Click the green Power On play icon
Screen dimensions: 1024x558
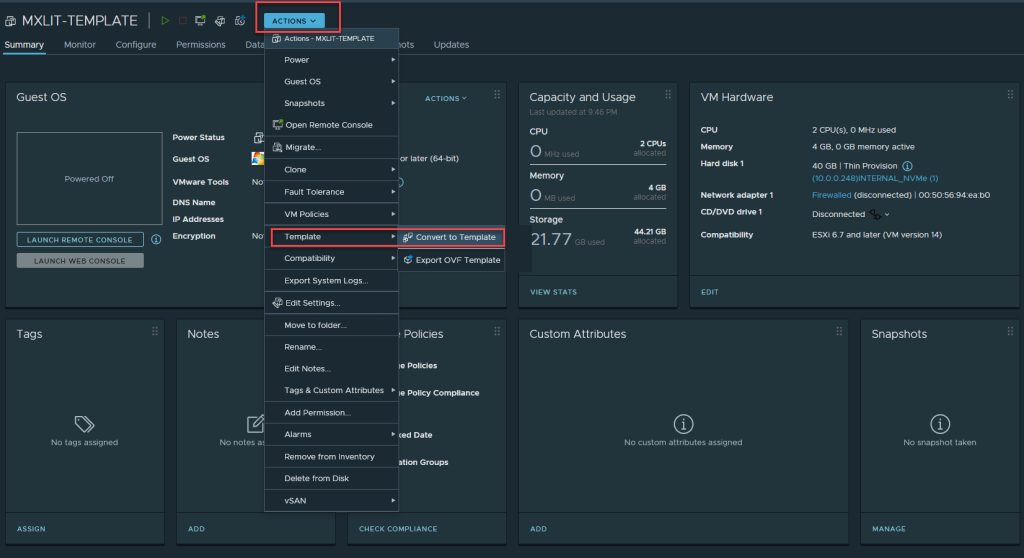click(x=166, y=20)
